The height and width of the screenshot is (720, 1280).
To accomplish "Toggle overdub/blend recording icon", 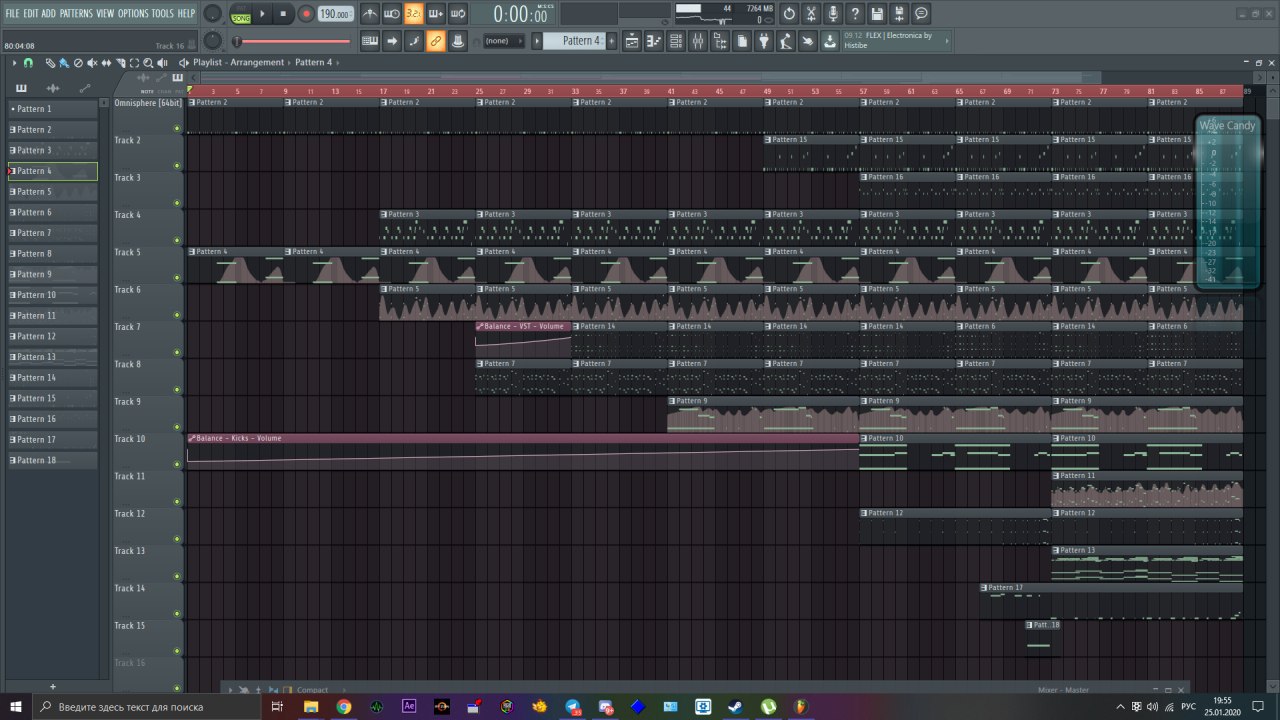I will point(436,14).
